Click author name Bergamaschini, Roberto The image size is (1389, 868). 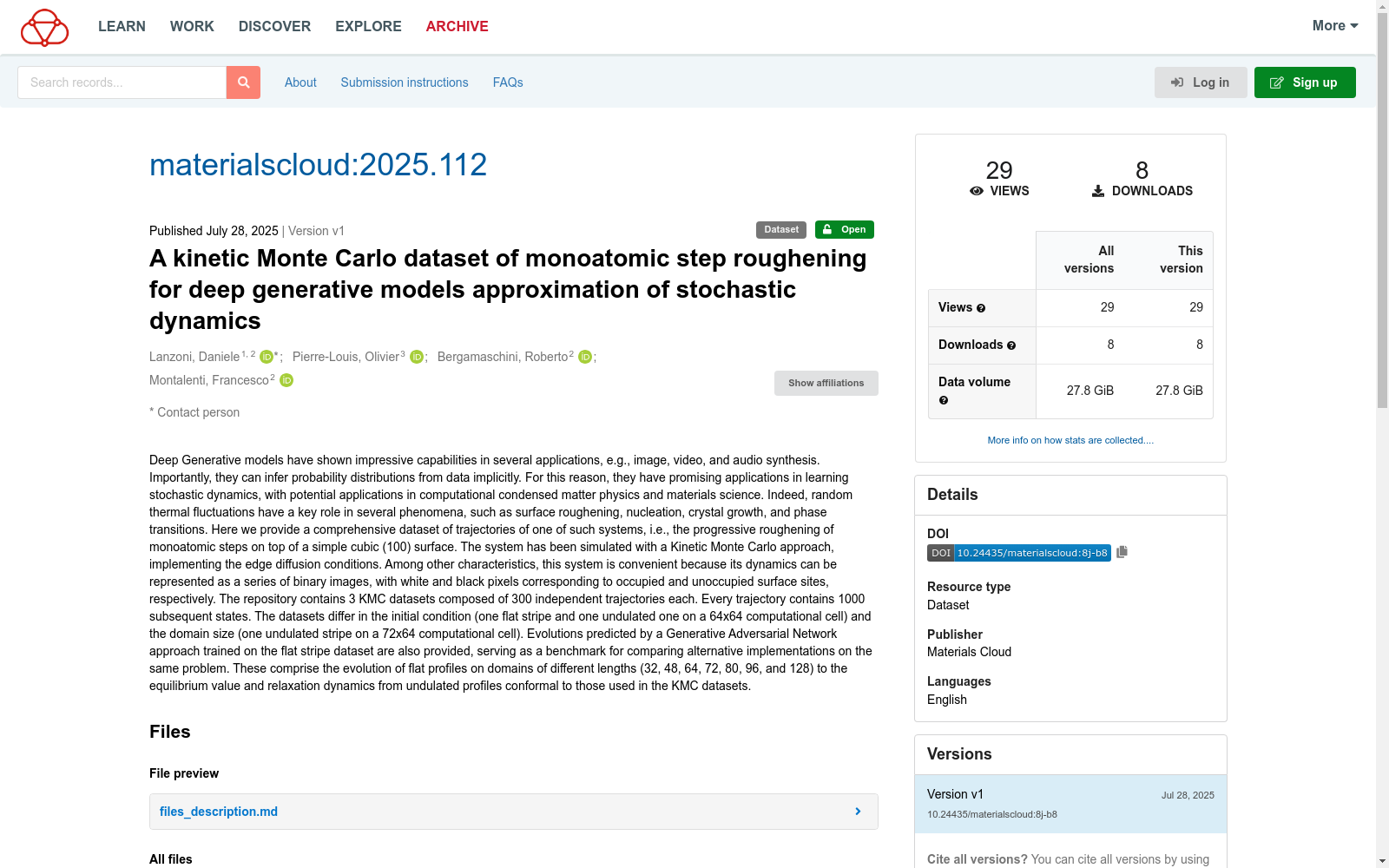503,357
